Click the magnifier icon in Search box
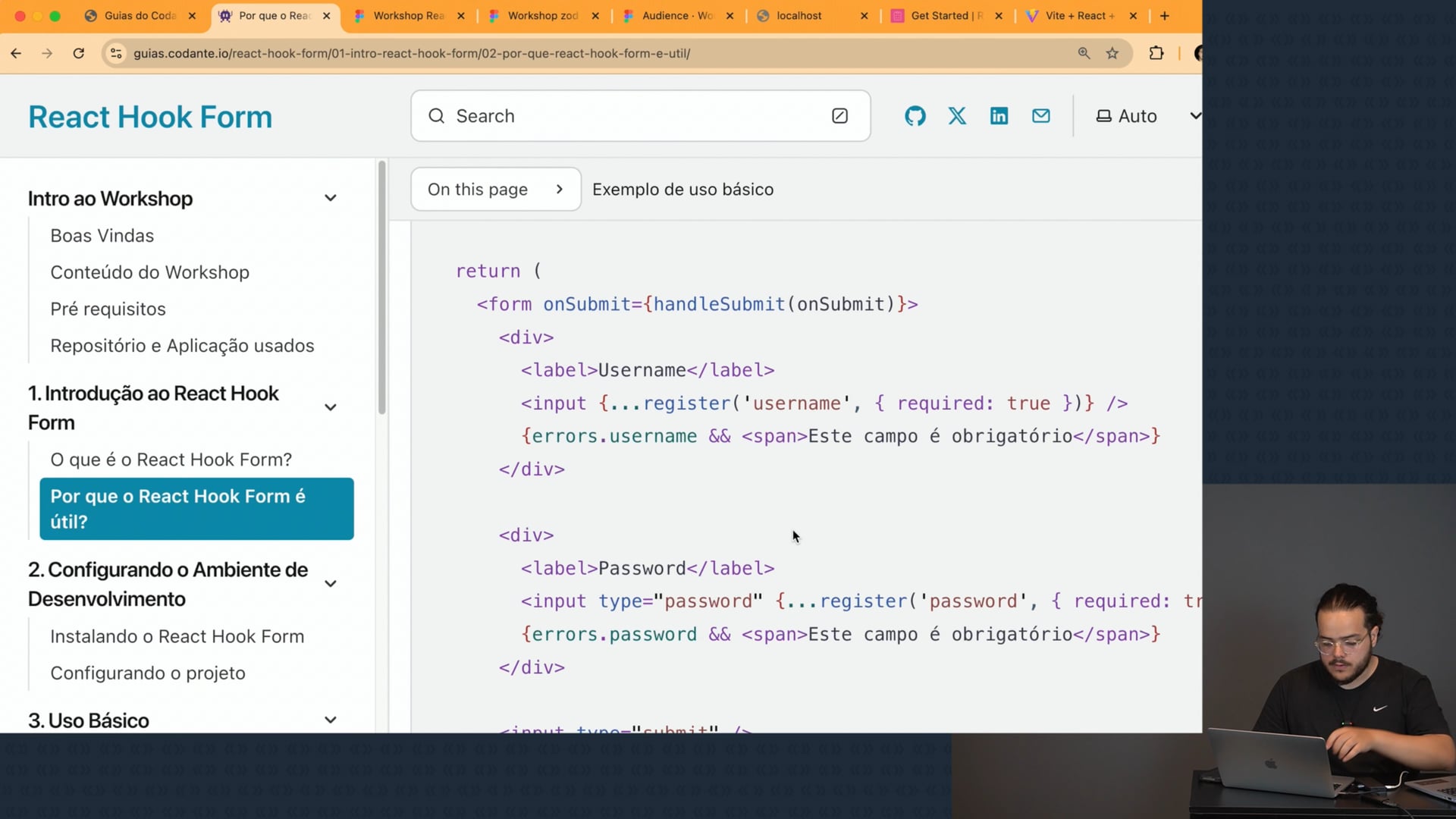 point(437,116)
